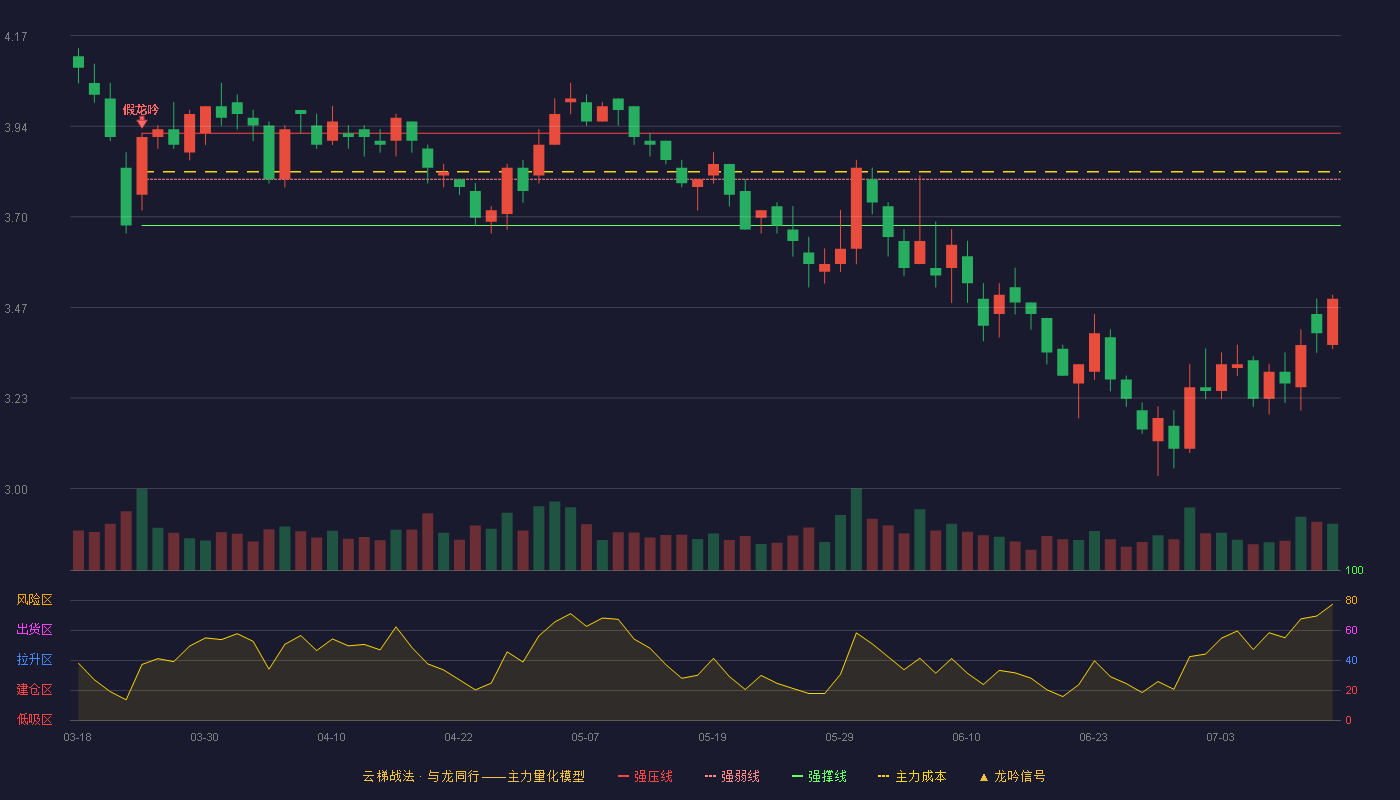Screen dimensions: 1400x800
Task: Toggle the 强撑线 legend entry
Action: pyautogui.click(x=819, y=776)
